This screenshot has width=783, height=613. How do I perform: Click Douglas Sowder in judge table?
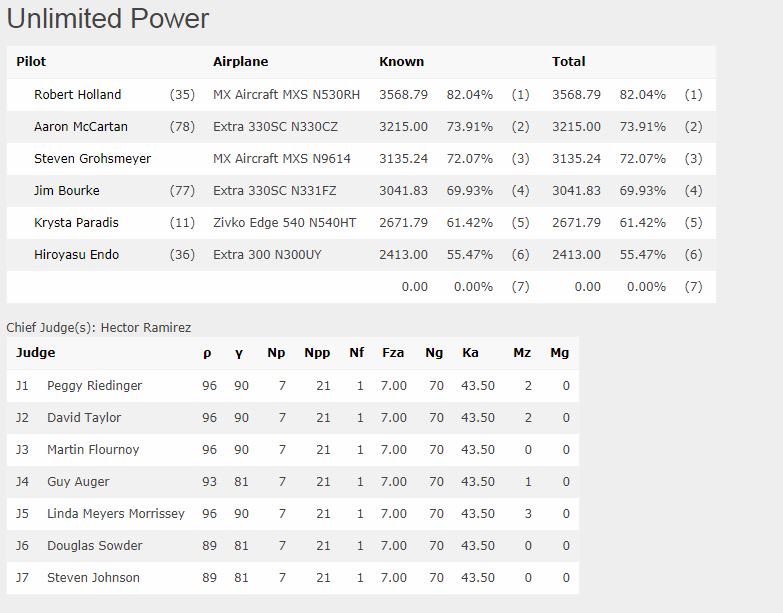94,546
